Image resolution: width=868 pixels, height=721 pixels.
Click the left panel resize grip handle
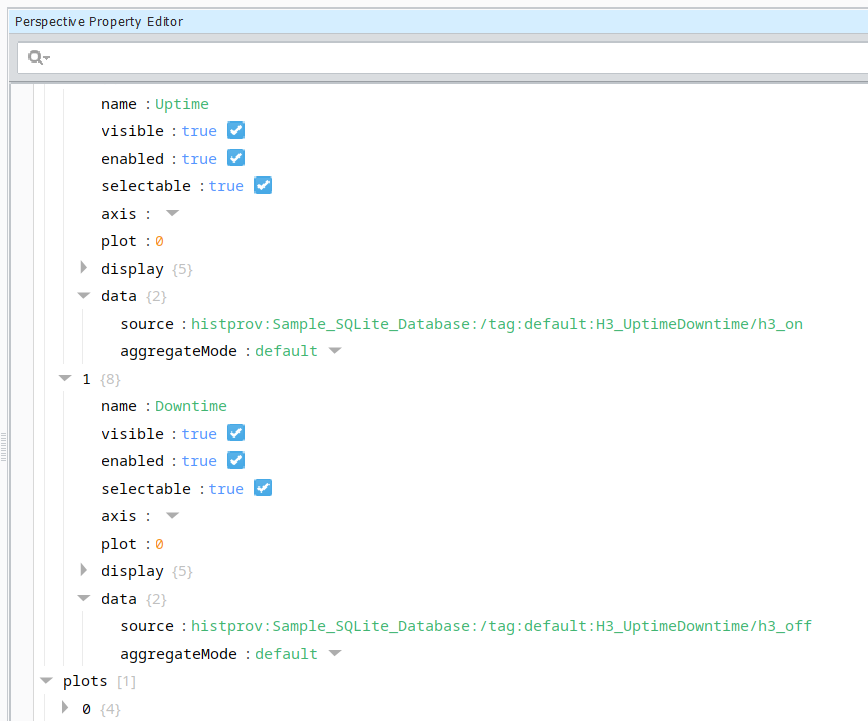click(x=3, y=447)
